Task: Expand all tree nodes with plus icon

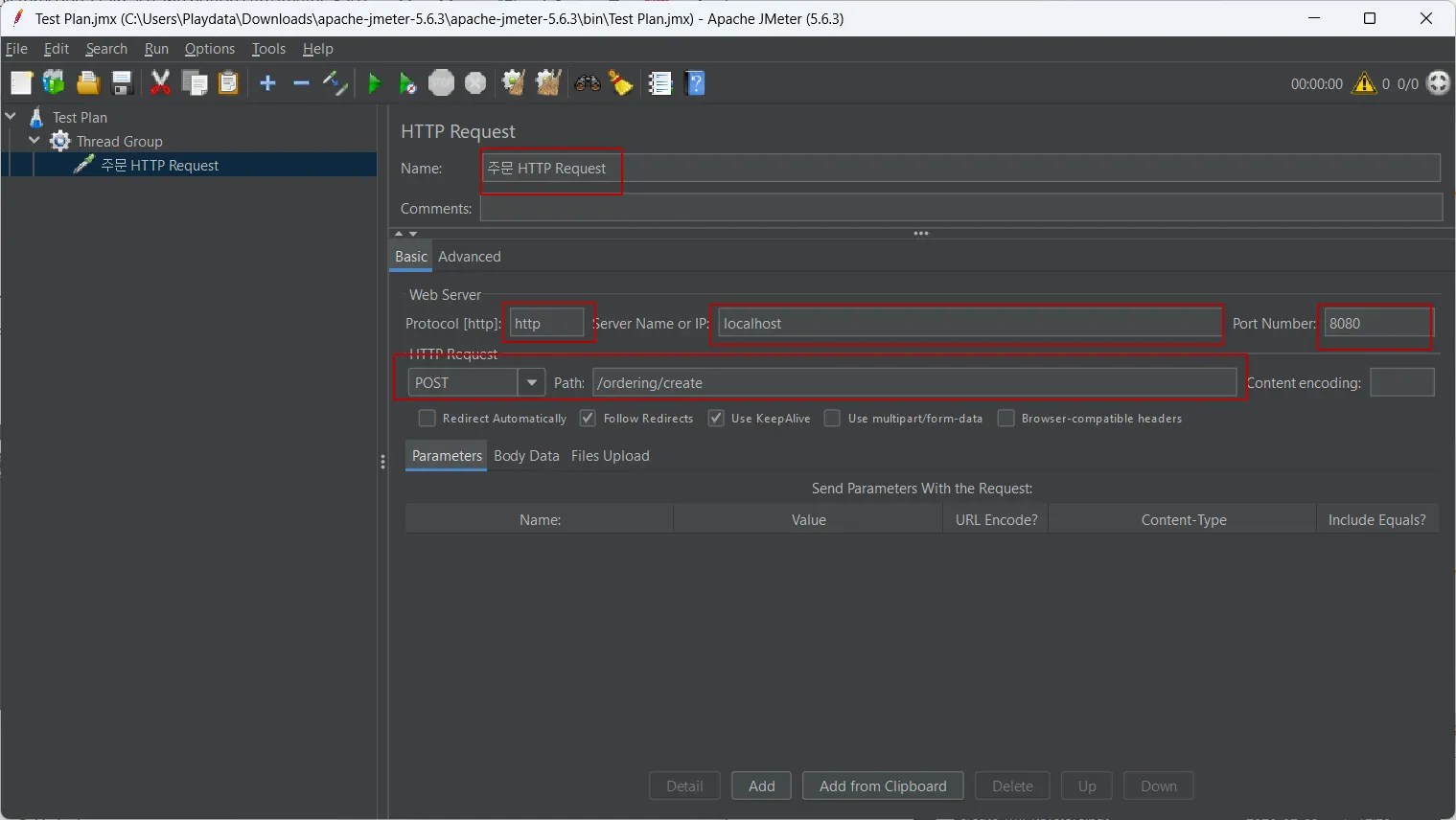Action: click(x=268, y=83)
